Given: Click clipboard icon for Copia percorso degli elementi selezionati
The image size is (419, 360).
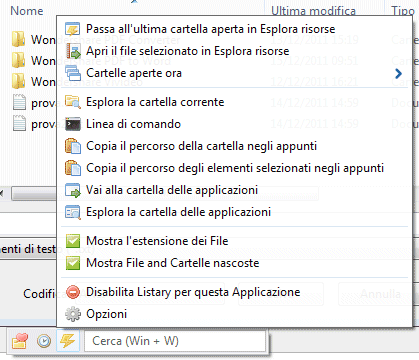Looking at the screenshot, I should (x=73, y=168).
